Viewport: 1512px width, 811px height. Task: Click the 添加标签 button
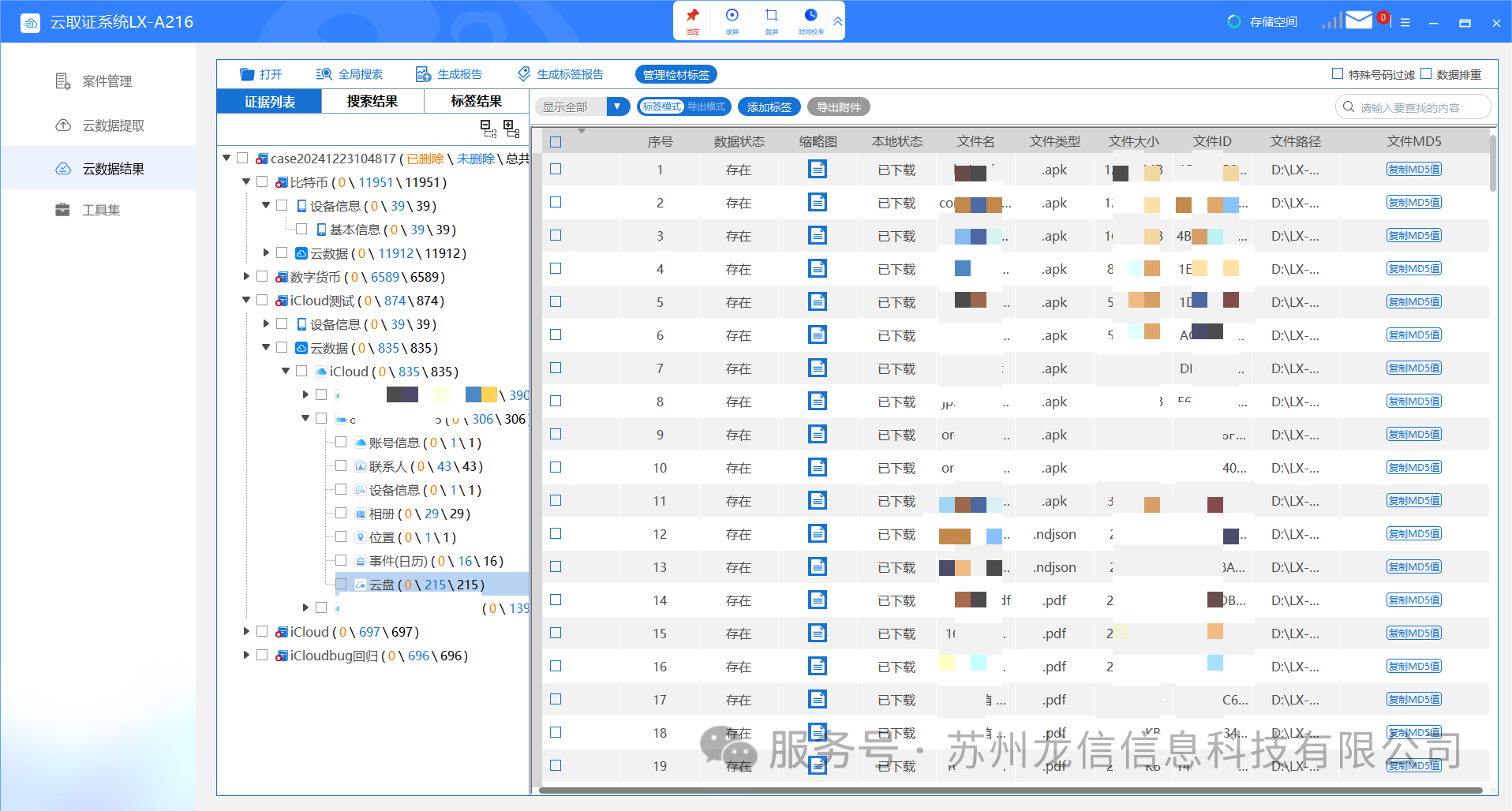point(769,107)
